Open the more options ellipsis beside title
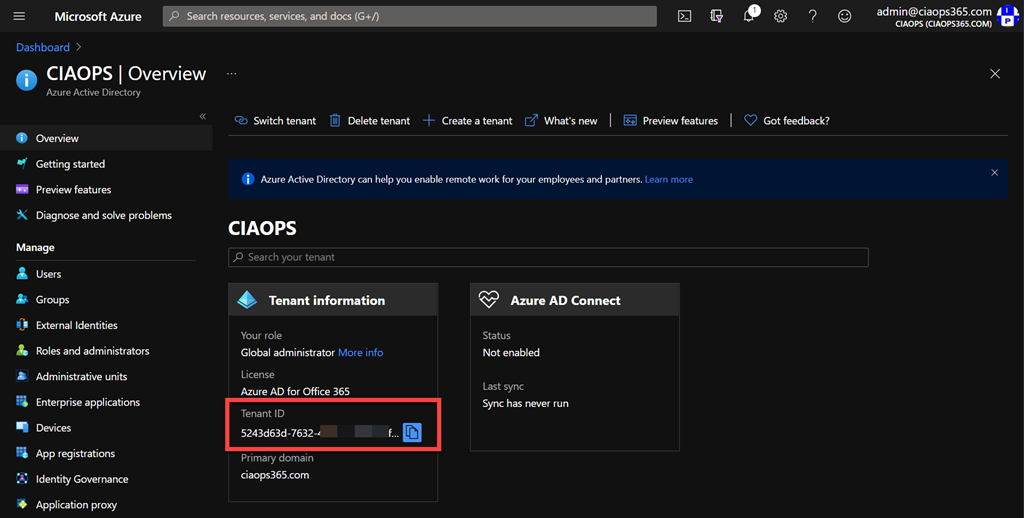Viewport: 1024px width, 518px height. (x=231, y=74)
